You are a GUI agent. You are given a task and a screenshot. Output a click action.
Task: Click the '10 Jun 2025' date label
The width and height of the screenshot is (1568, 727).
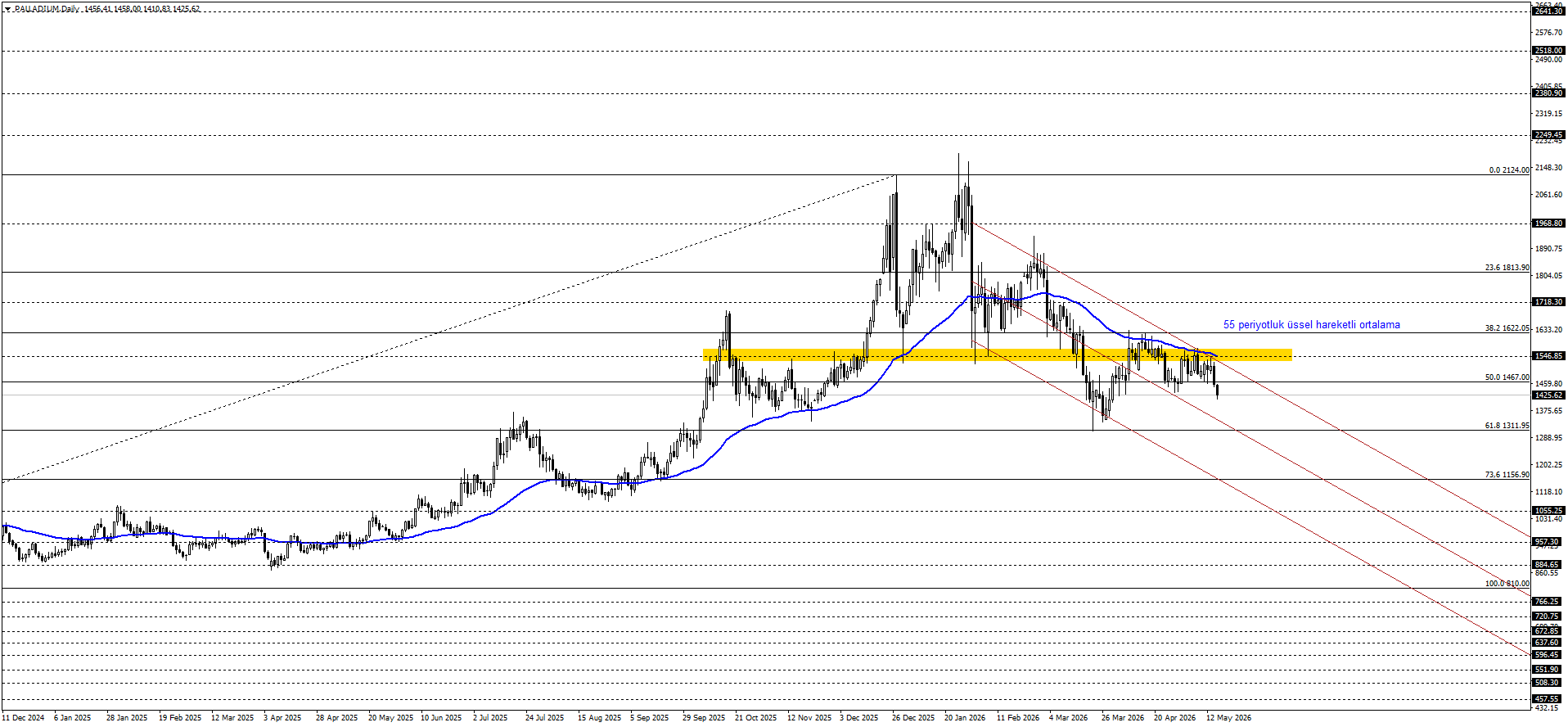coord(441,718)
